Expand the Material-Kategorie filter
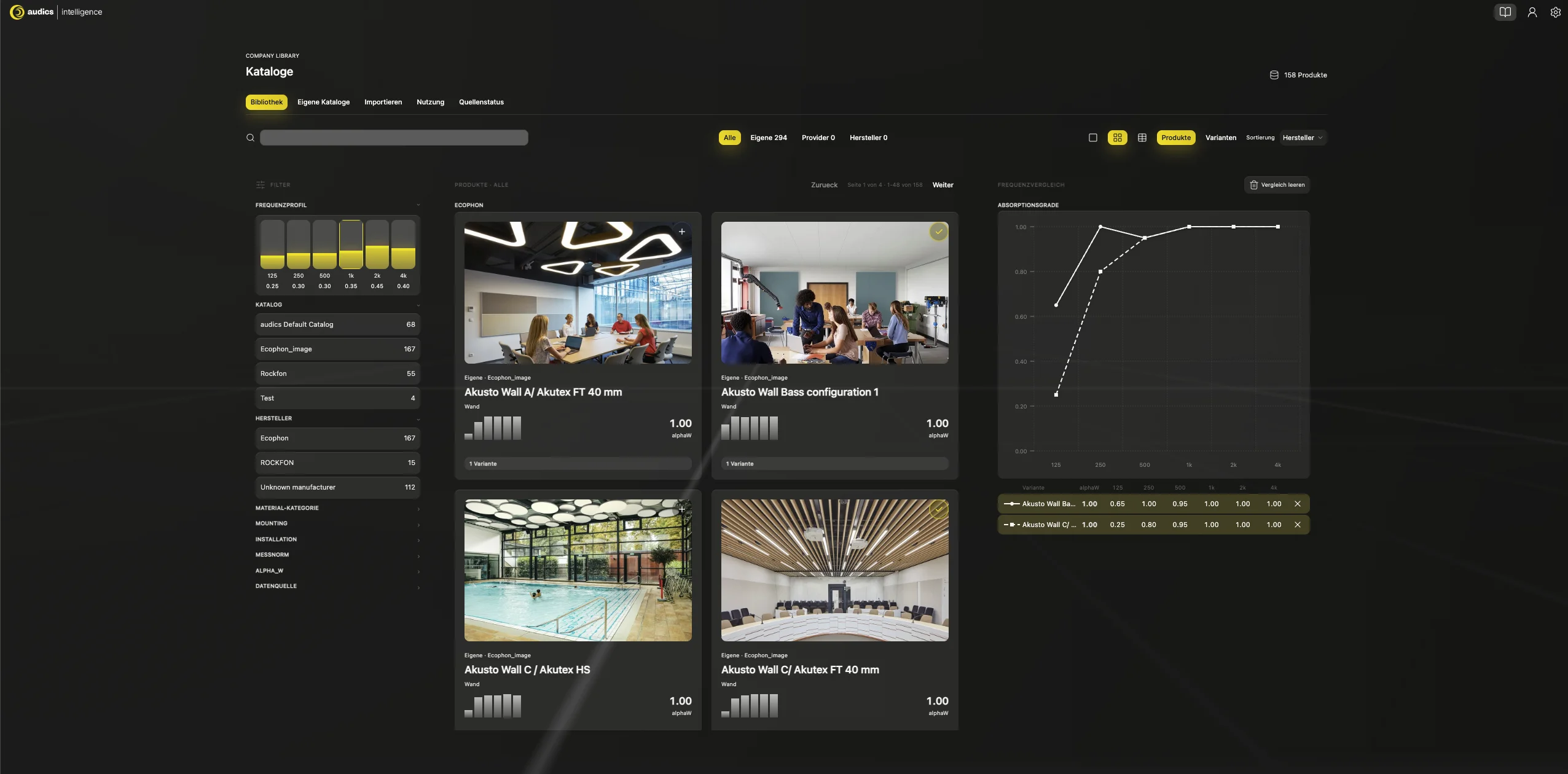1568x774 pixels. coord(338,508)
